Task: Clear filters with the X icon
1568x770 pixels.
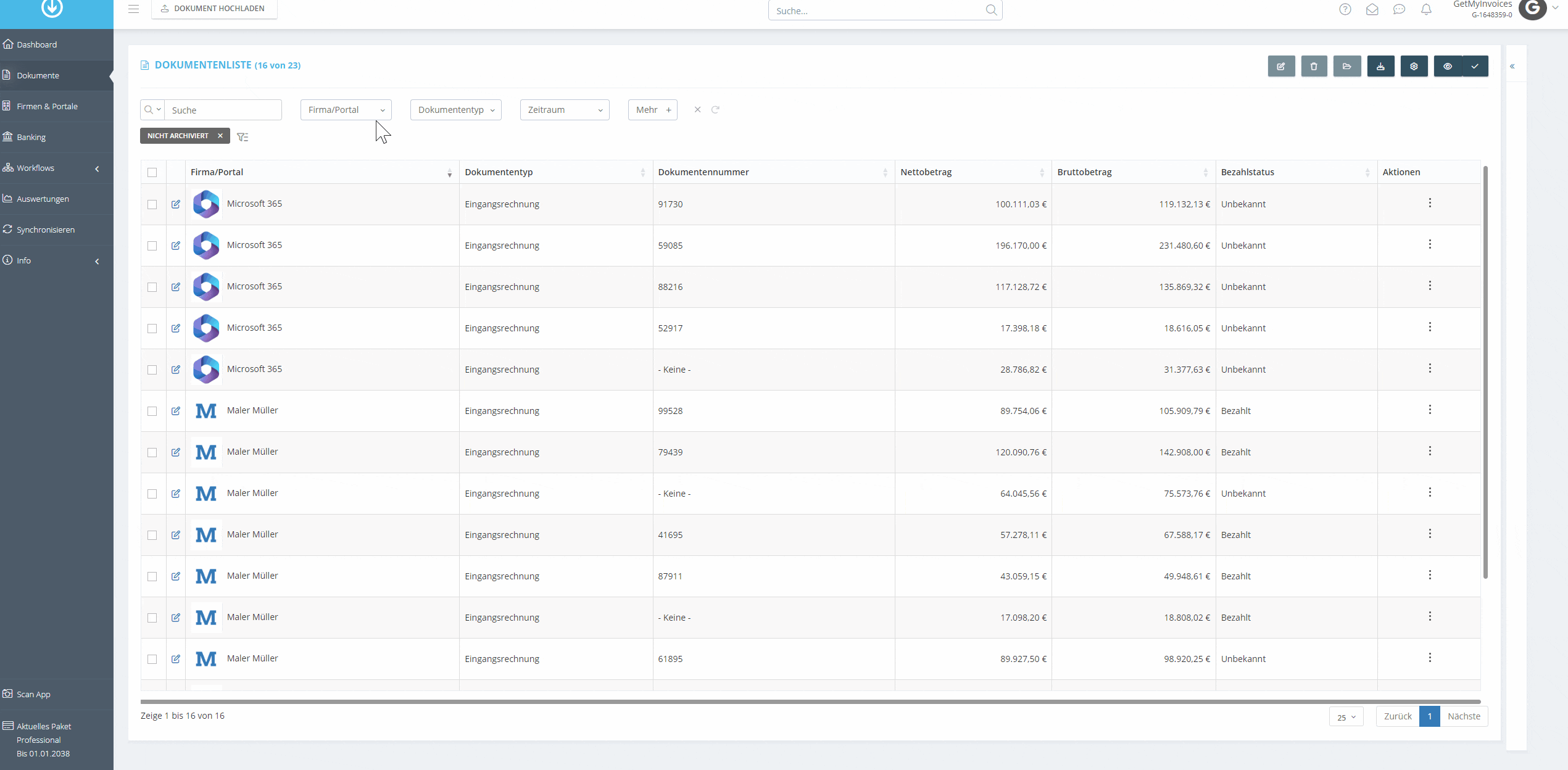Action: 697,109
